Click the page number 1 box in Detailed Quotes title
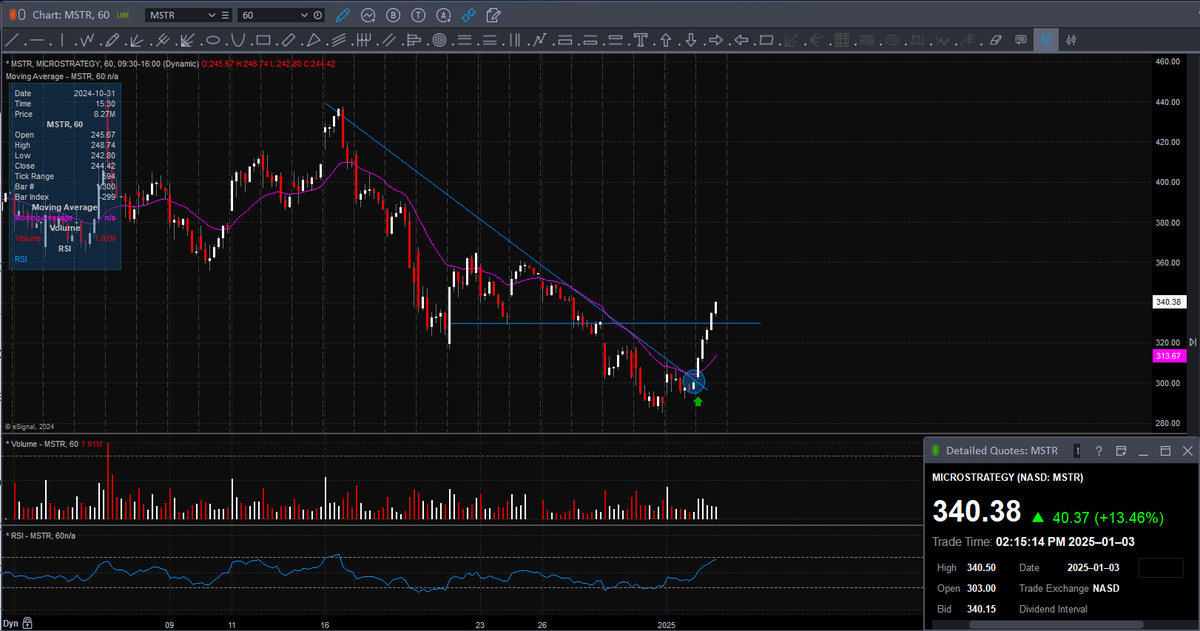Screen dimensions: 1200x631 (x=1077, y=451)
